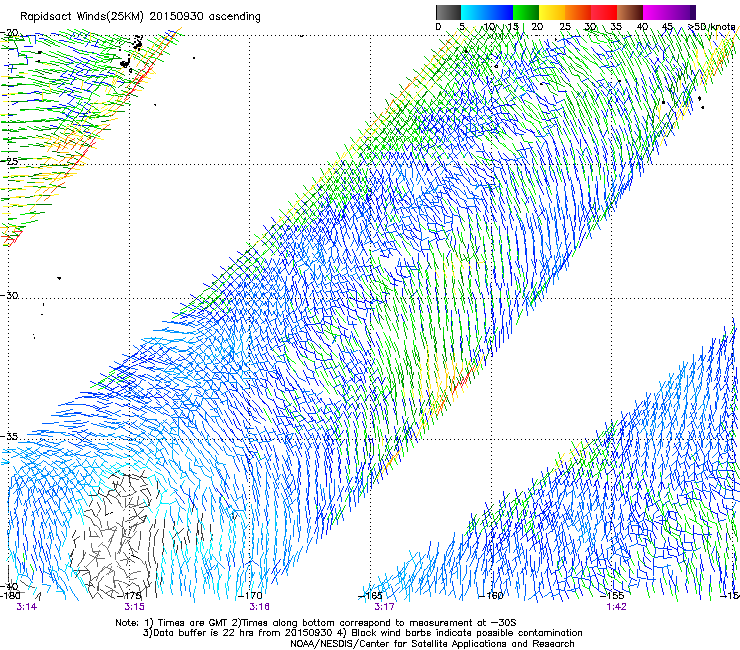Viewport: 740px width, 650px height.
Task: Click the magenta-purple 40-50 knot legend segment
Action: (669, 12)
